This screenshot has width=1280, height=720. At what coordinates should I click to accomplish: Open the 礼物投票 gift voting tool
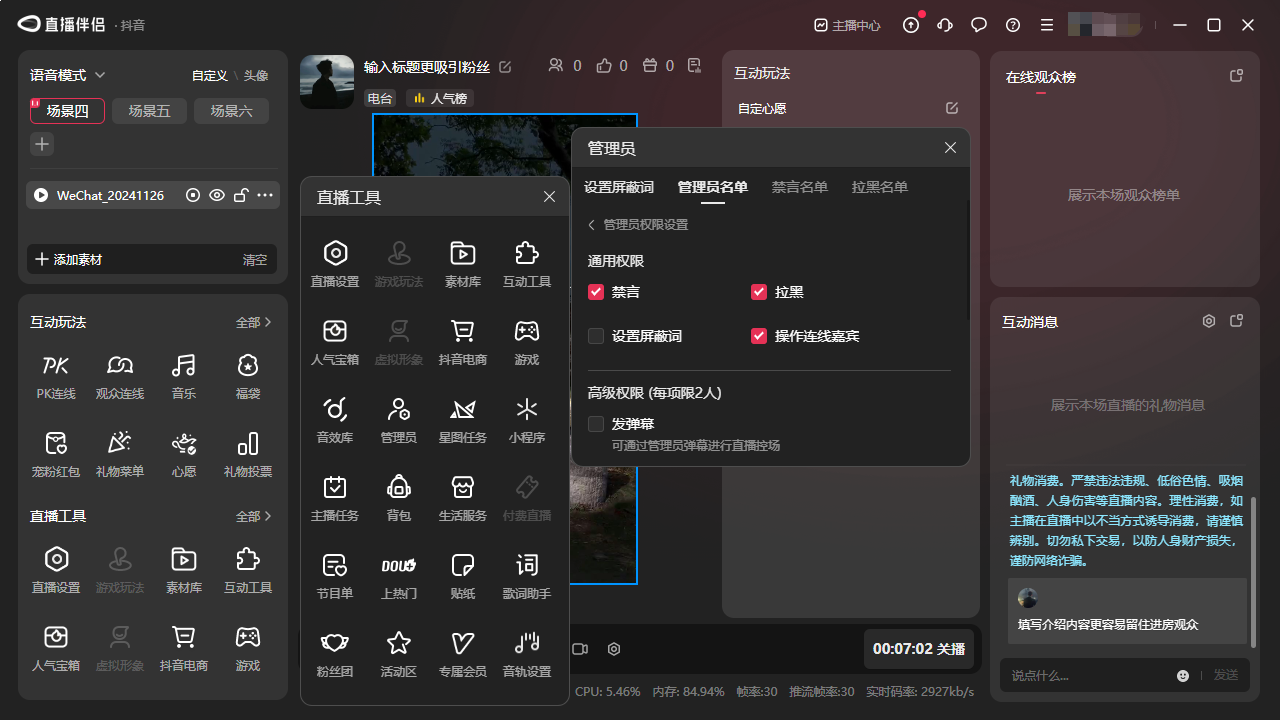248,454
